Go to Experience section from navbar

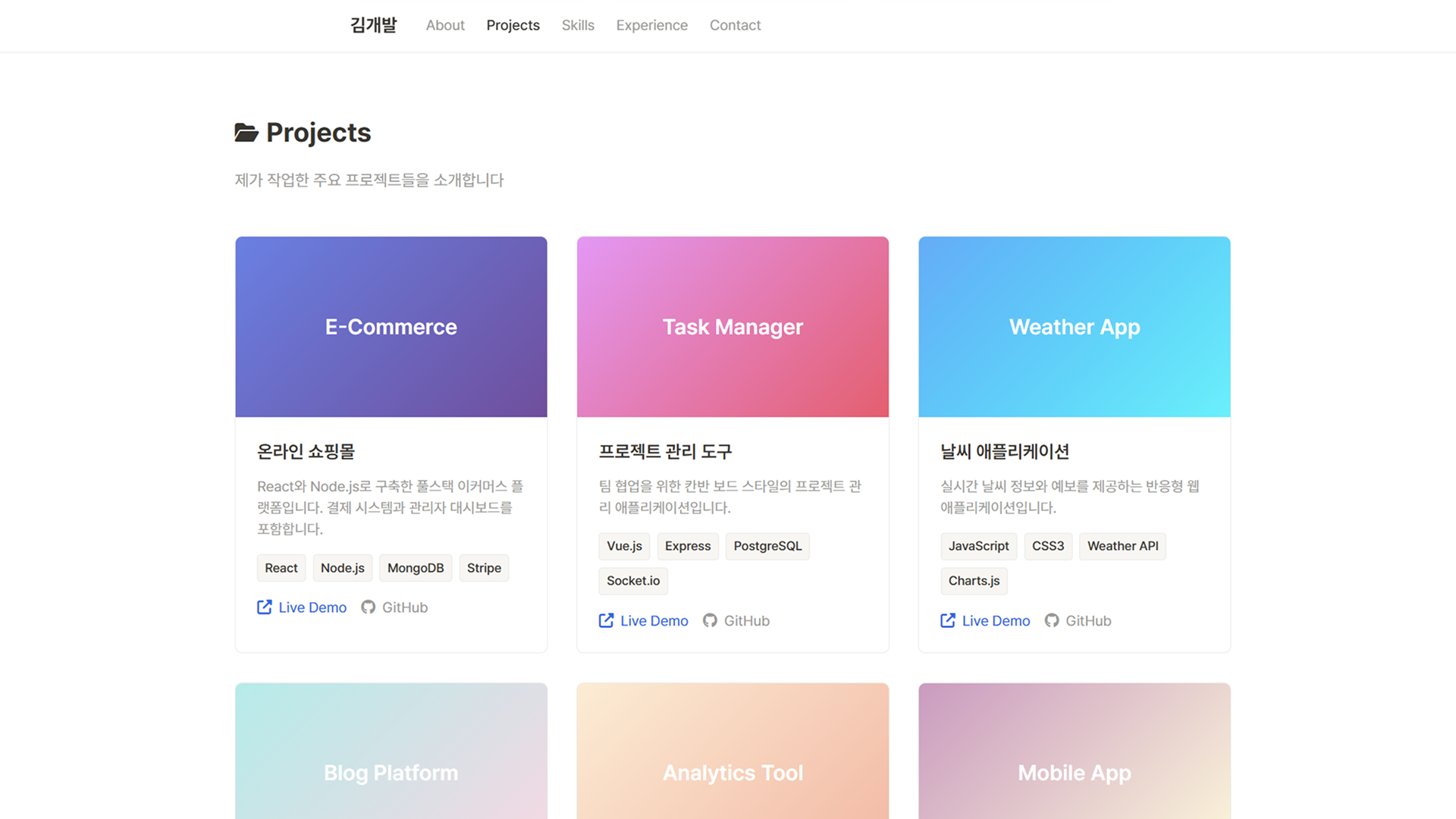tap(651, 25)
